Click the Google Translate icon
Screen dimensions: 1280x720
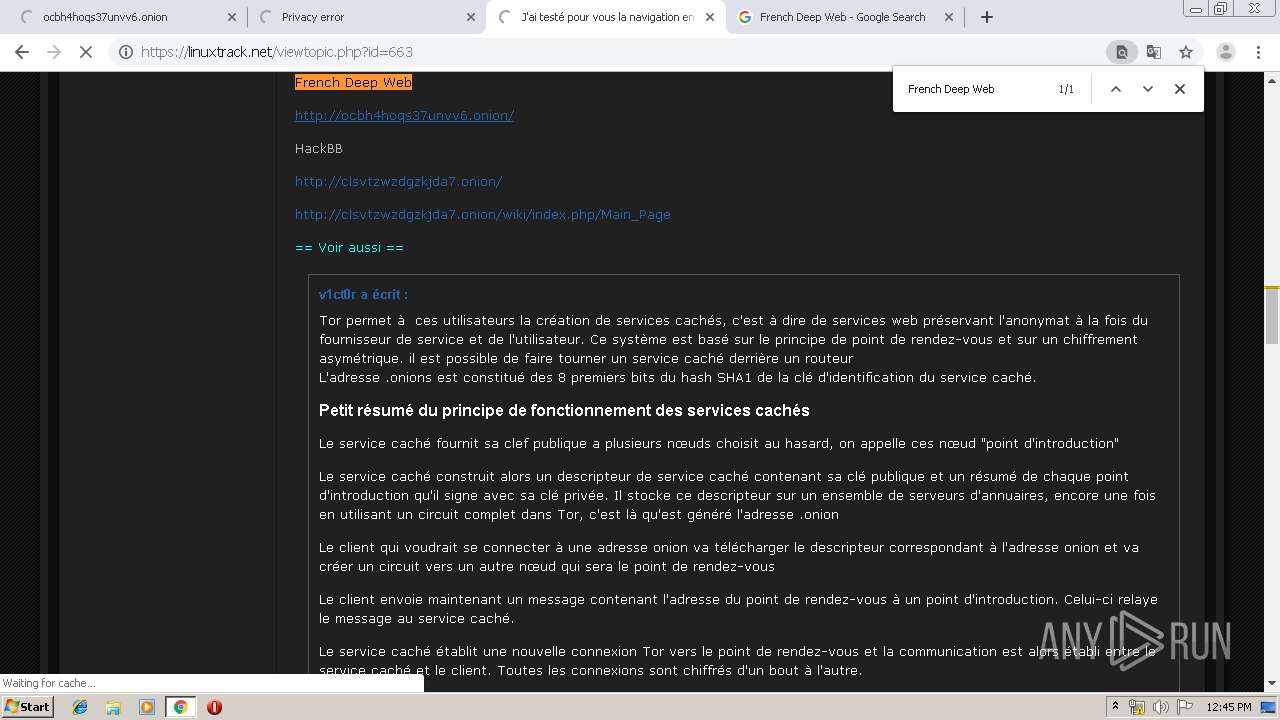point(1154,52)
